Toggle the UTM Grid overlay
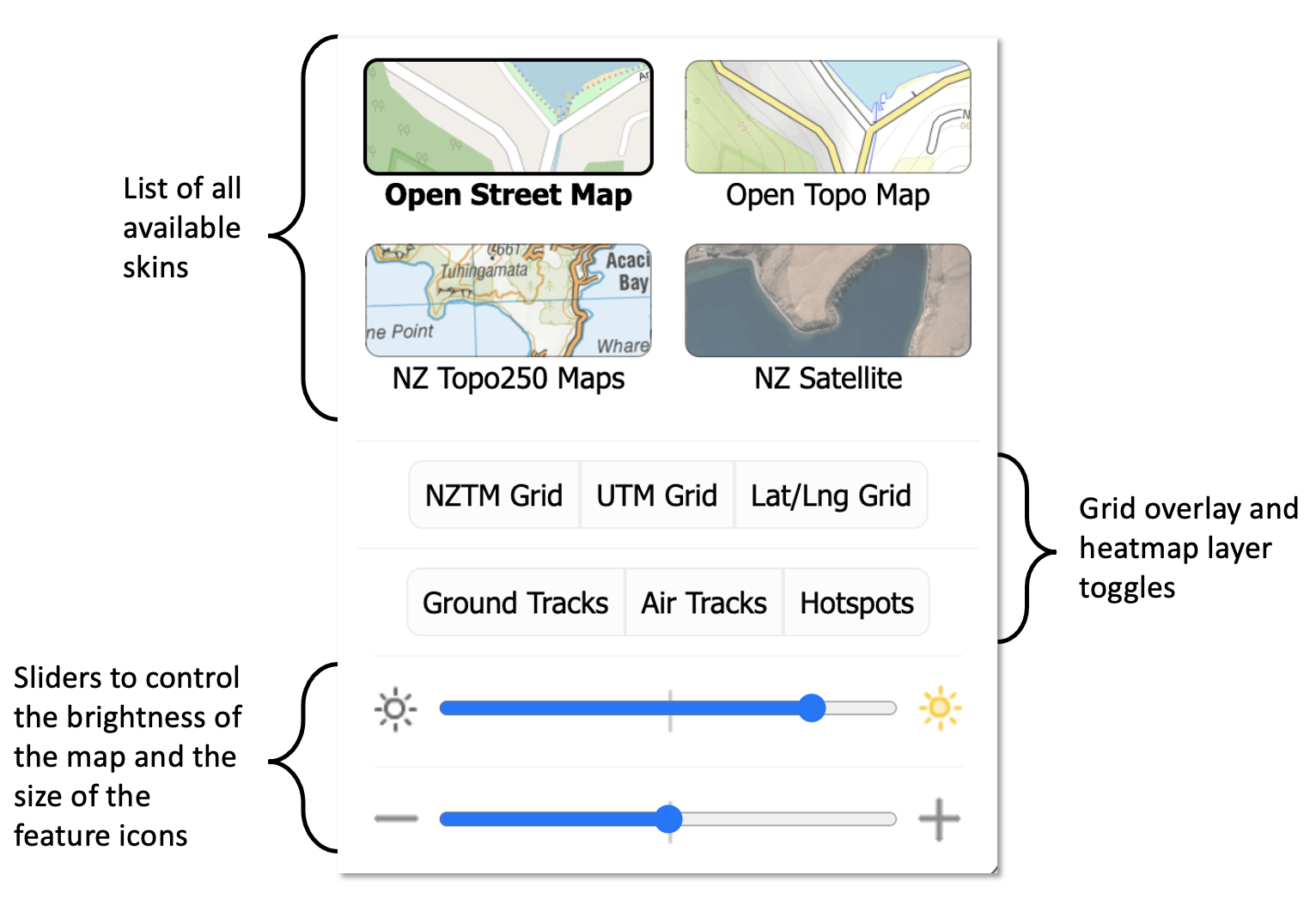The height and width of the screenshot is (905, 1316). [657, 495]
